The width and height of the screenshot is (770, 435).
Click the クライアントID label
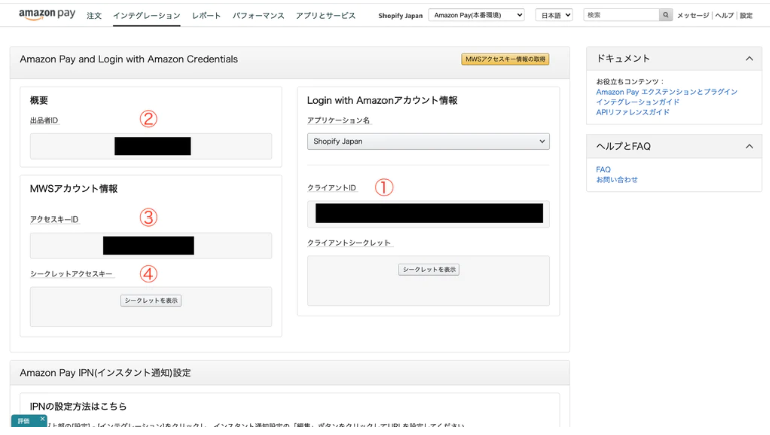pyautogui.click(x=331, y=188)
